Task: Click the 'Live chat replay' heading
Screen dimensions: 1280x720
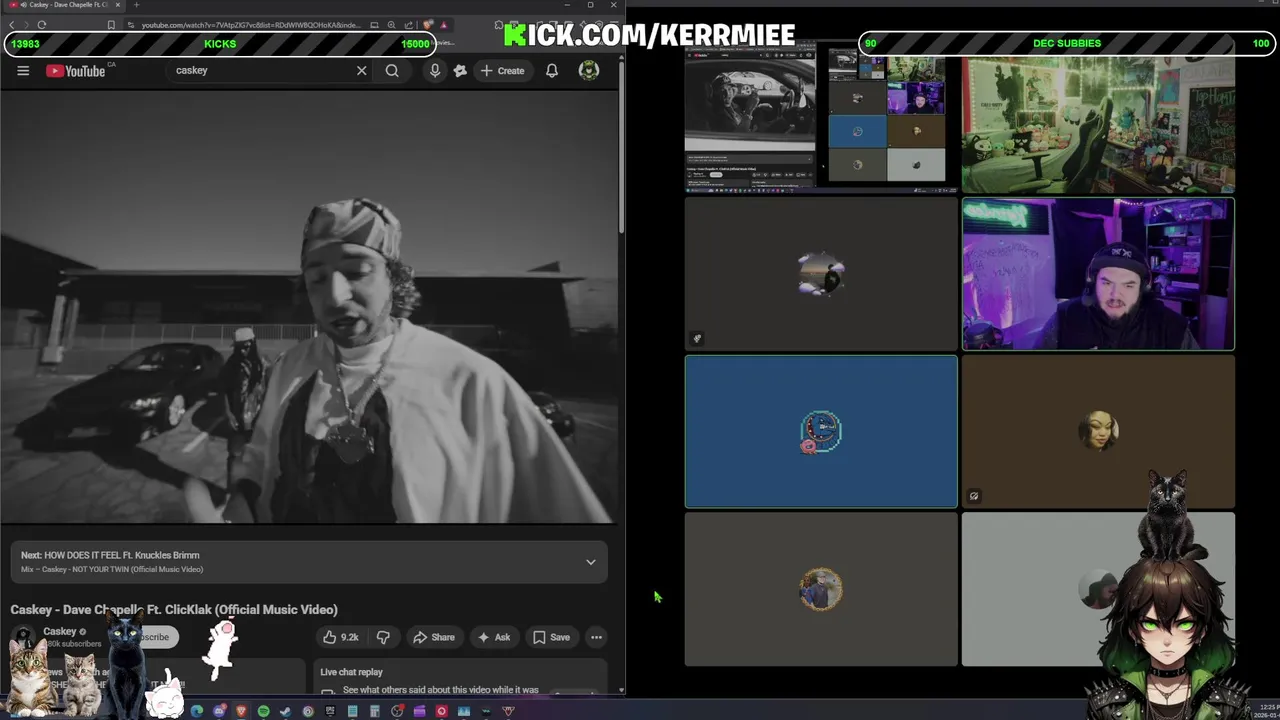Action: [351, 672]
